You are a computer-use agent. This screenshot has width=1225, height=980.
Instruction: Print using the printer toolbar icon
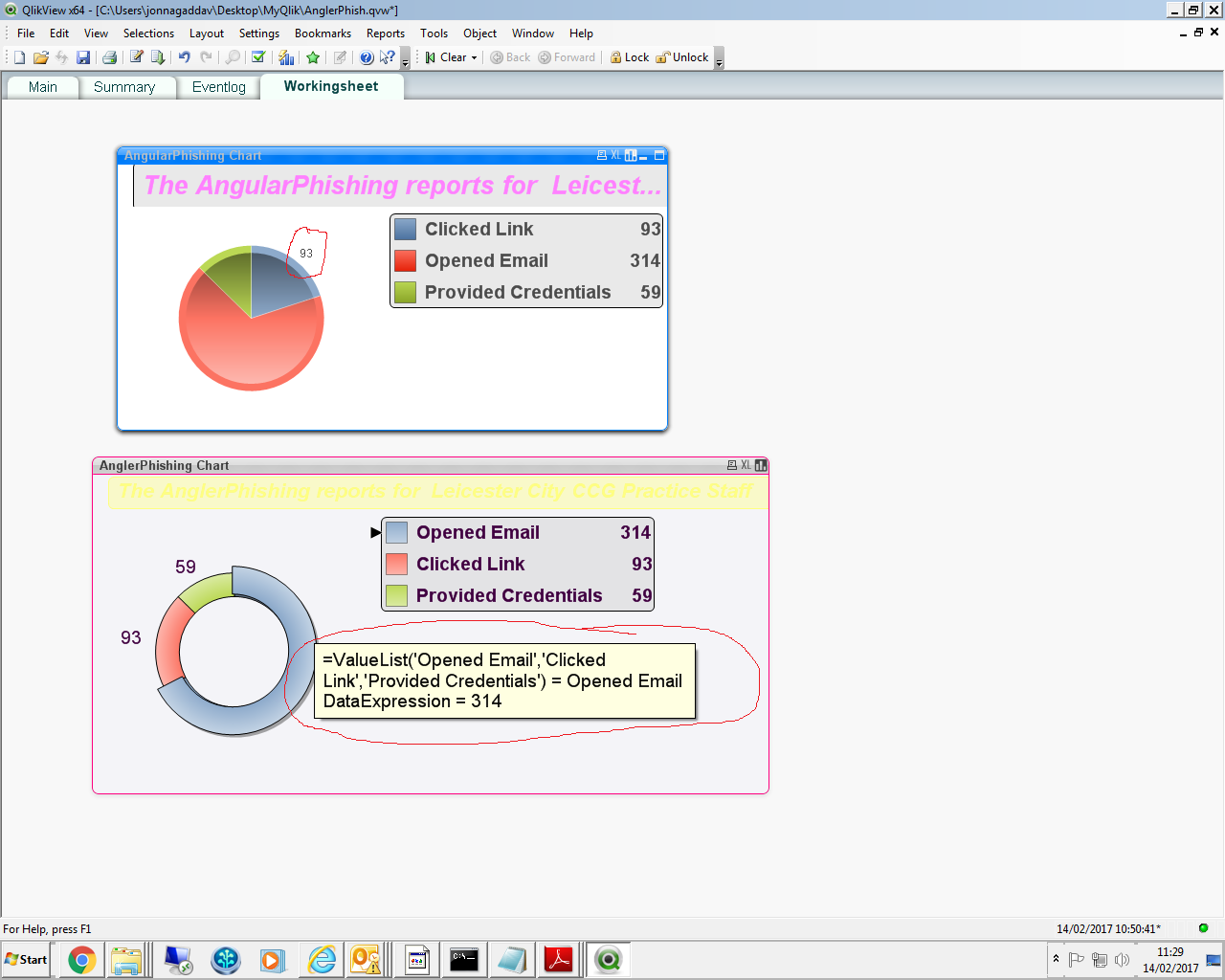[109, 57]
